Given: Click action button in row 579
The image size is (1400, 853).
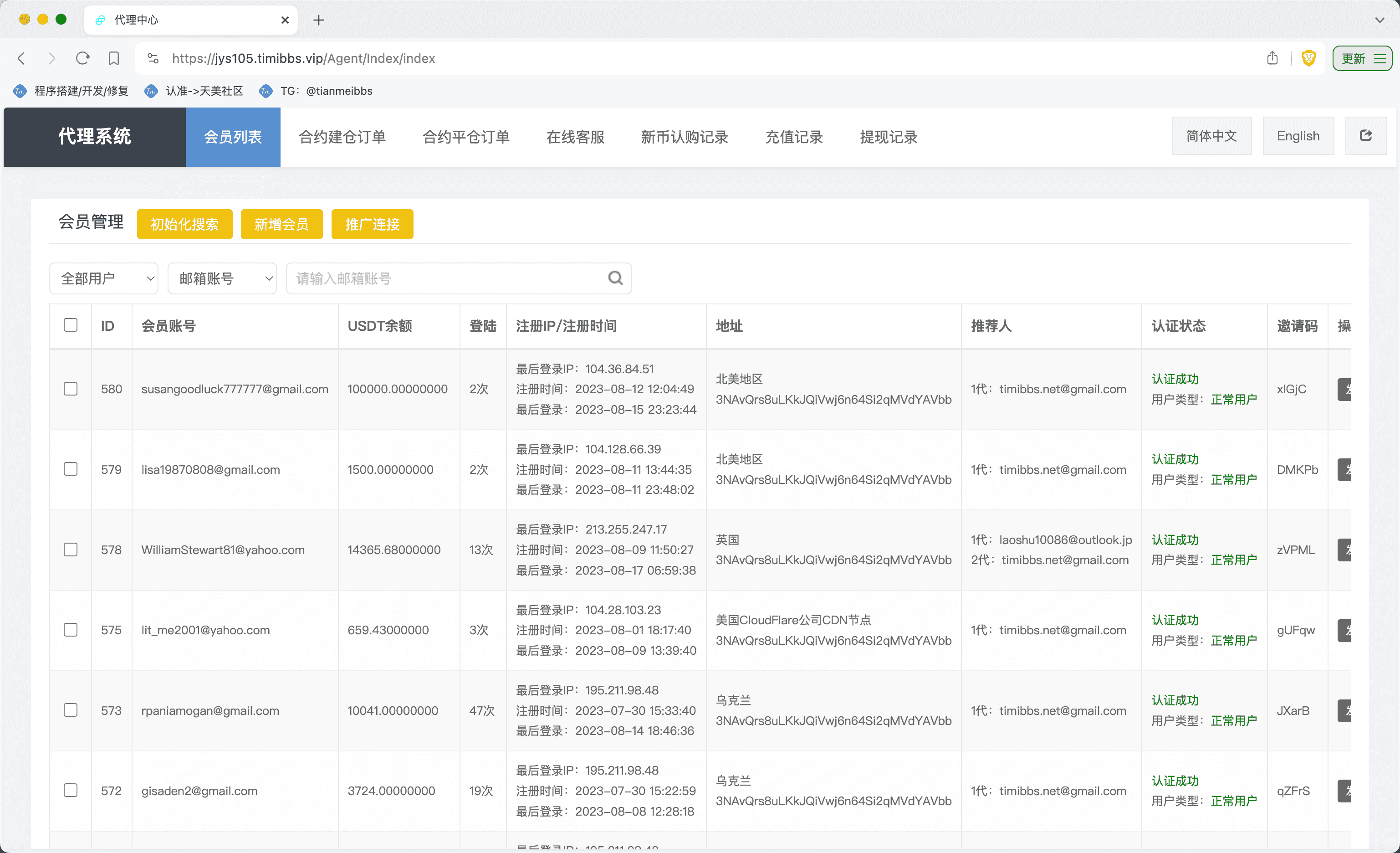Looking at the screenshot, I should click(1344, 469).
